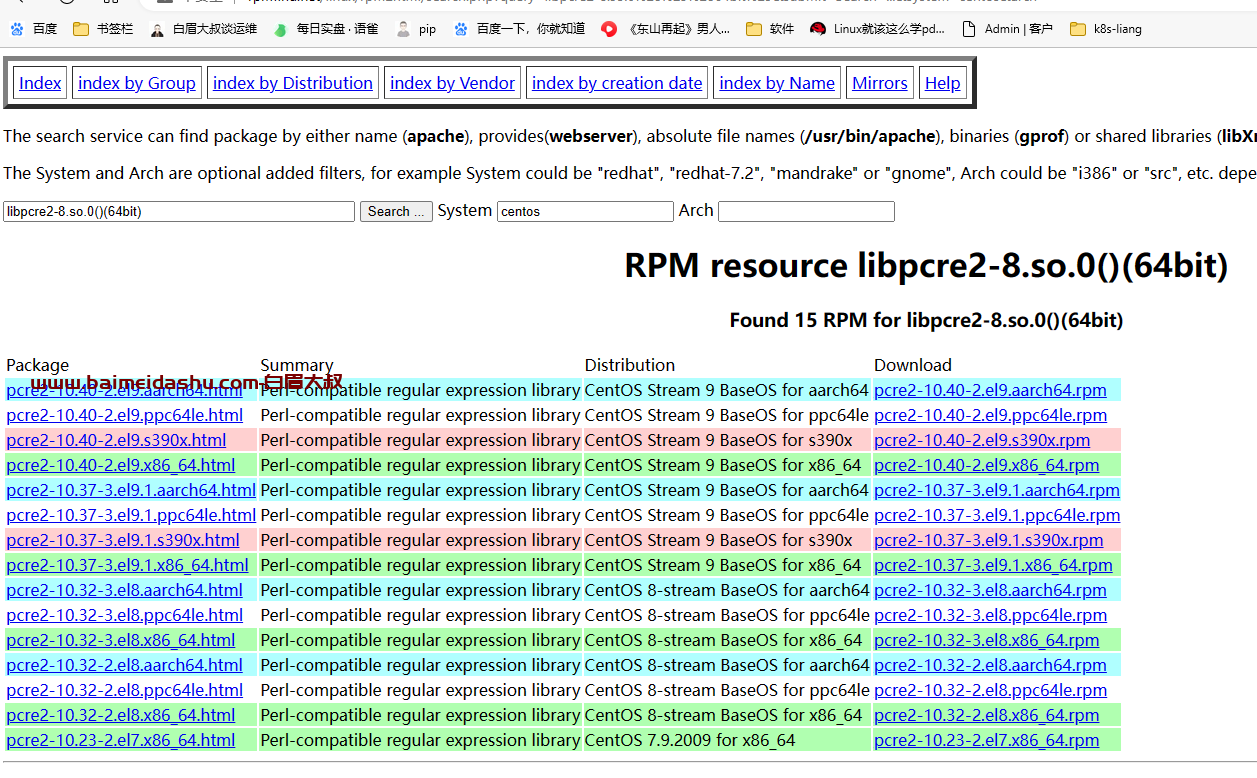Image resolution: width=1257 pixels, height=778 pixels.
Task: Open the k8s-liang bookmarks folder
Action: [x=1105, y=29]
